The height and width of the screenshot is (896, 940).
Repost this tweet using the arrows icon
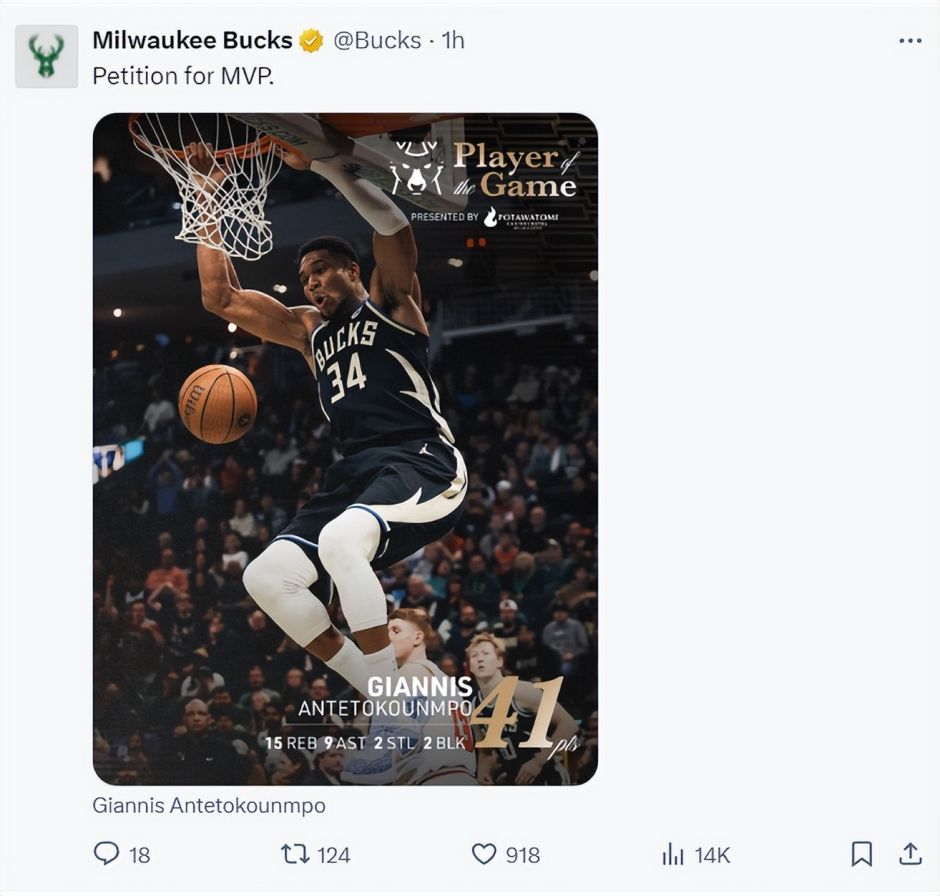coord(294,854)
